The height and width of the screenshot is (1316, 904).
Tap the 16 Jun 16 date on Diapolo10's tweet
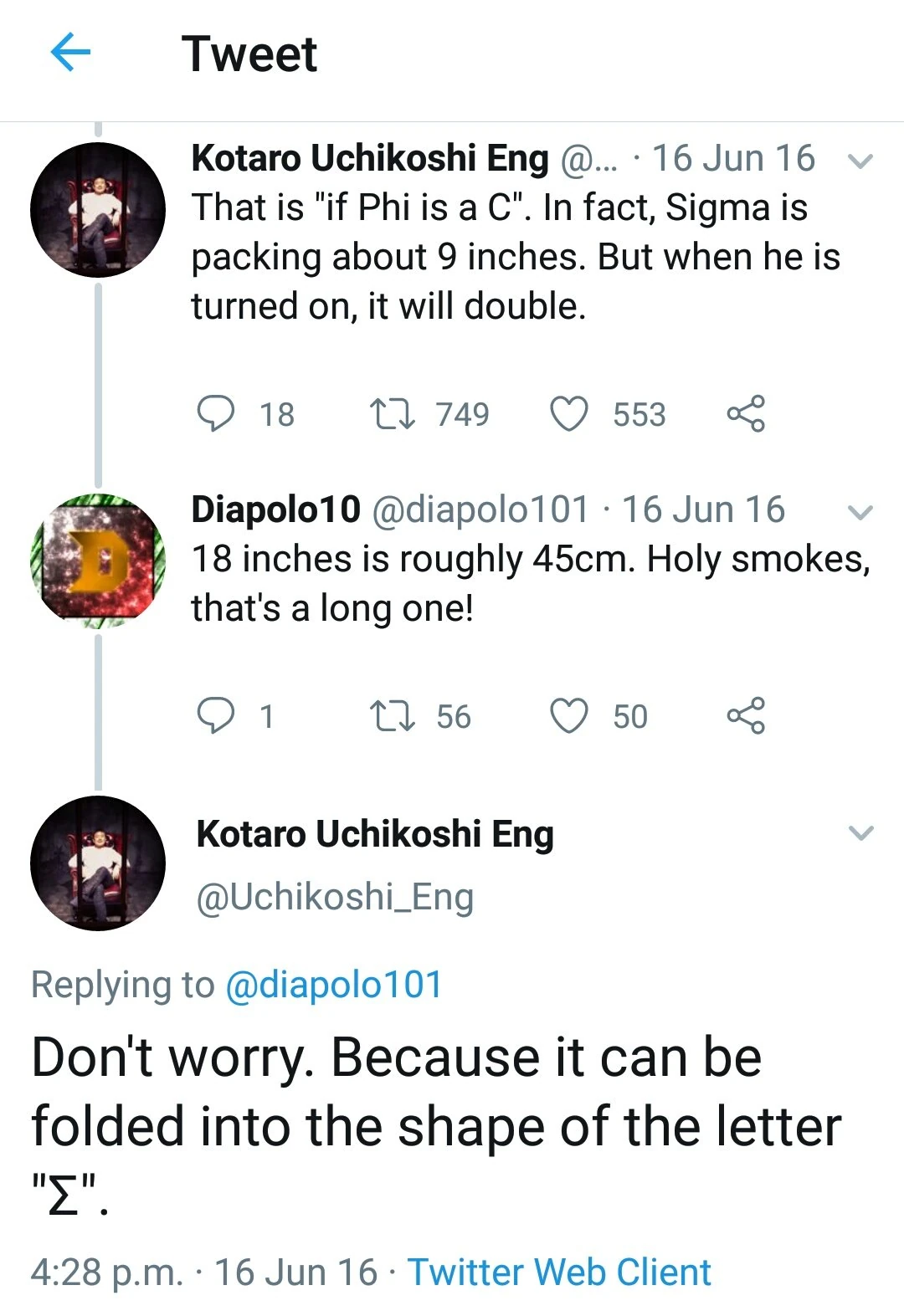tap(703, 510)
